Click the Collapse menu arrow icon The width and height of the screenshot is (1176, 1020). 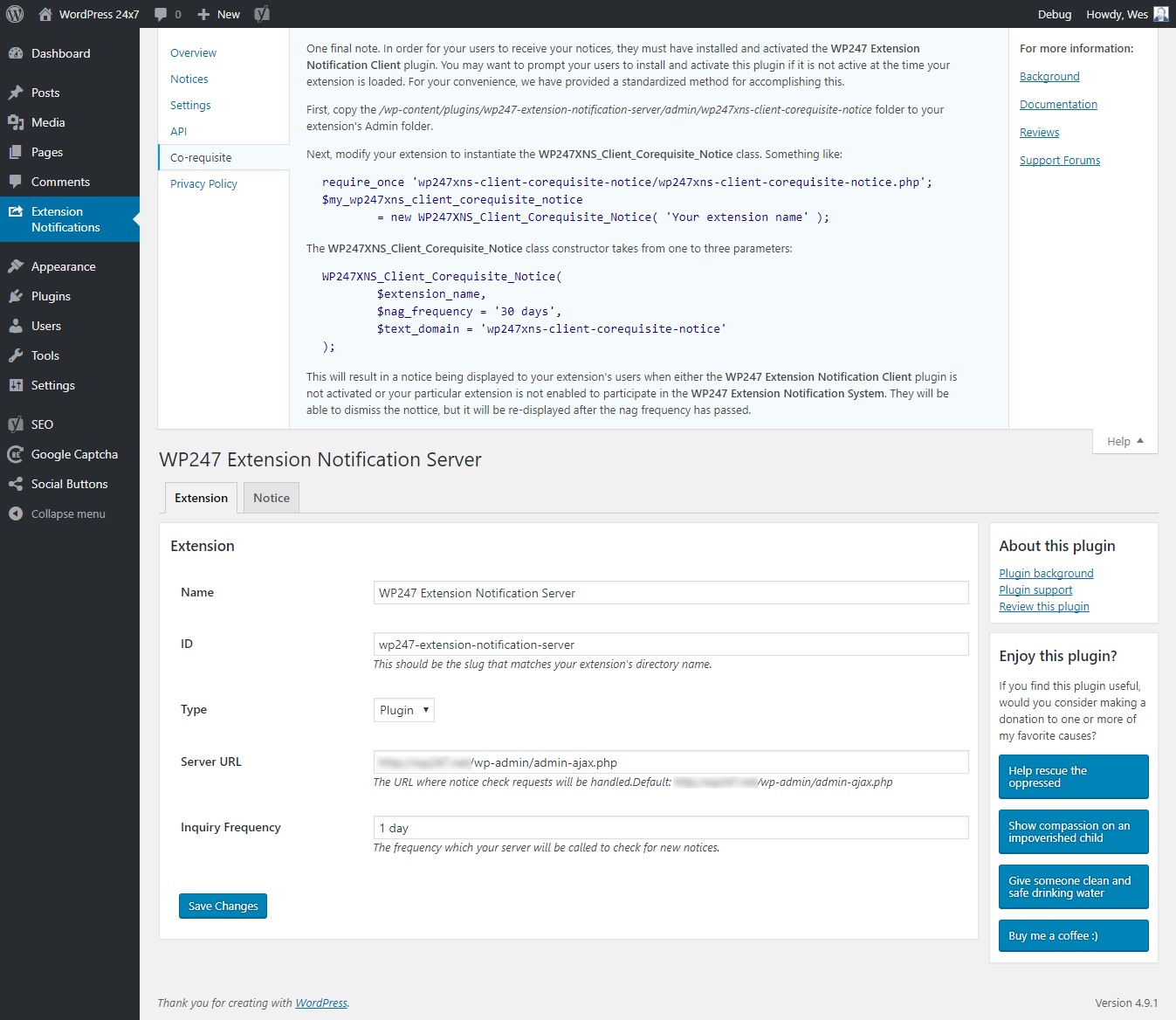16,513
